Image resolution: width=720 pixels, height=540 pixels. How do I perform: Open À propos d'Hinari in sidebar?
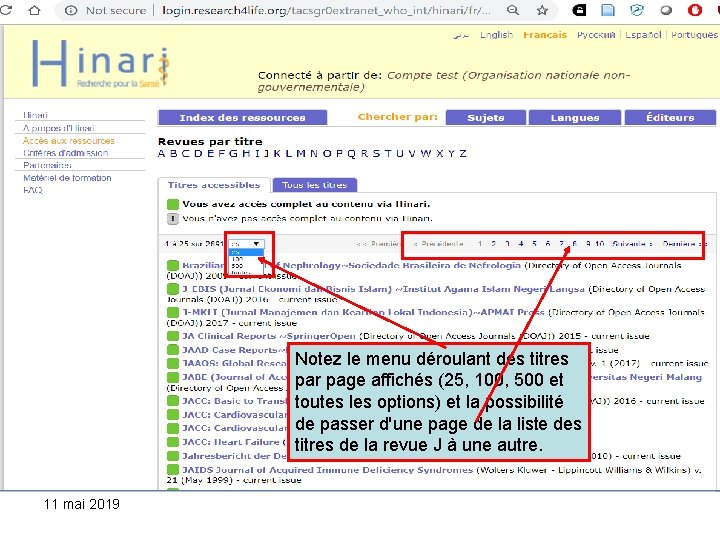(59, 128)
